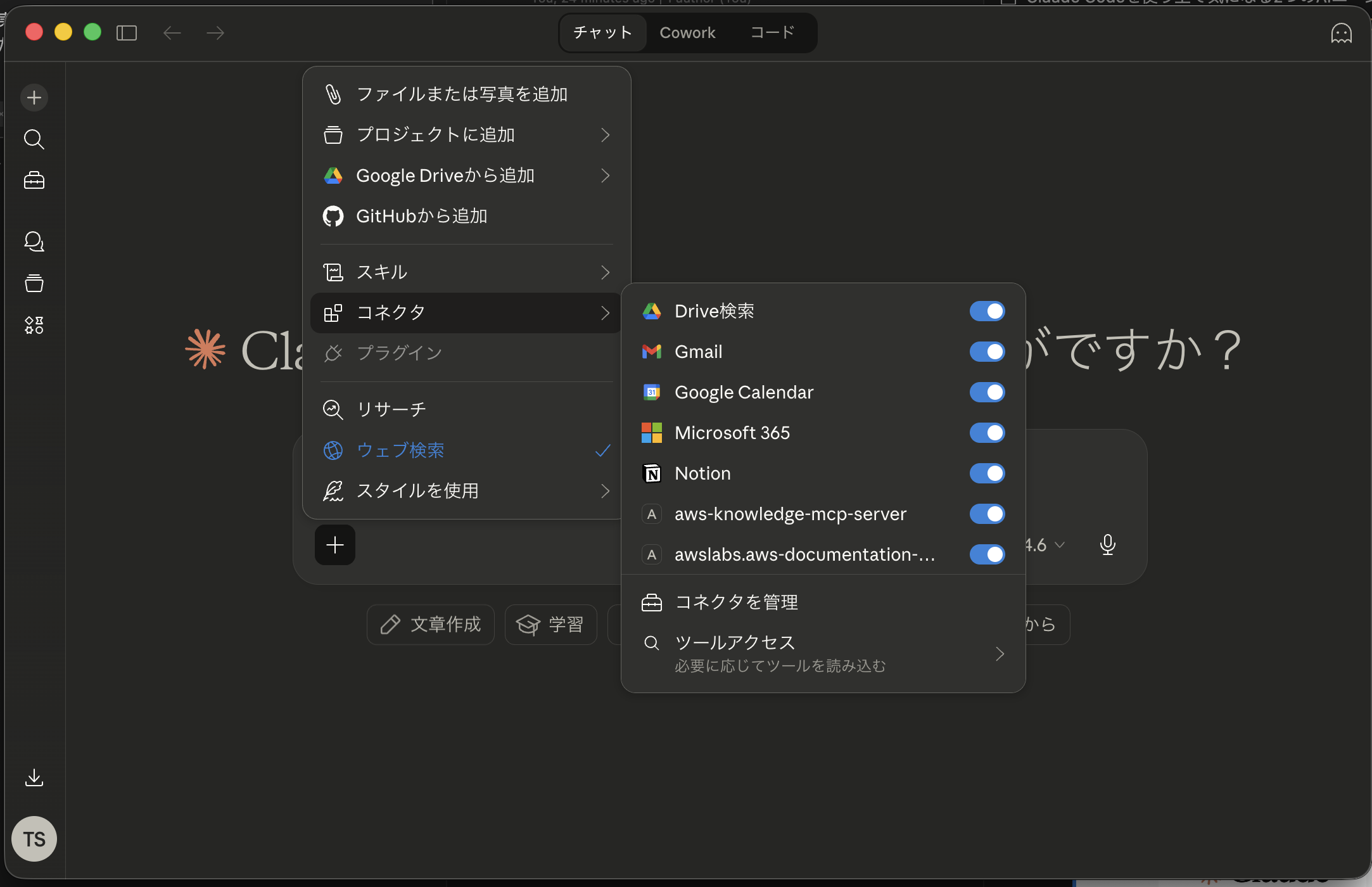Select ファイルまたは写真を追加 menu item
Image resolution: width=1372 pixels, height=887 pixels.
462,94
